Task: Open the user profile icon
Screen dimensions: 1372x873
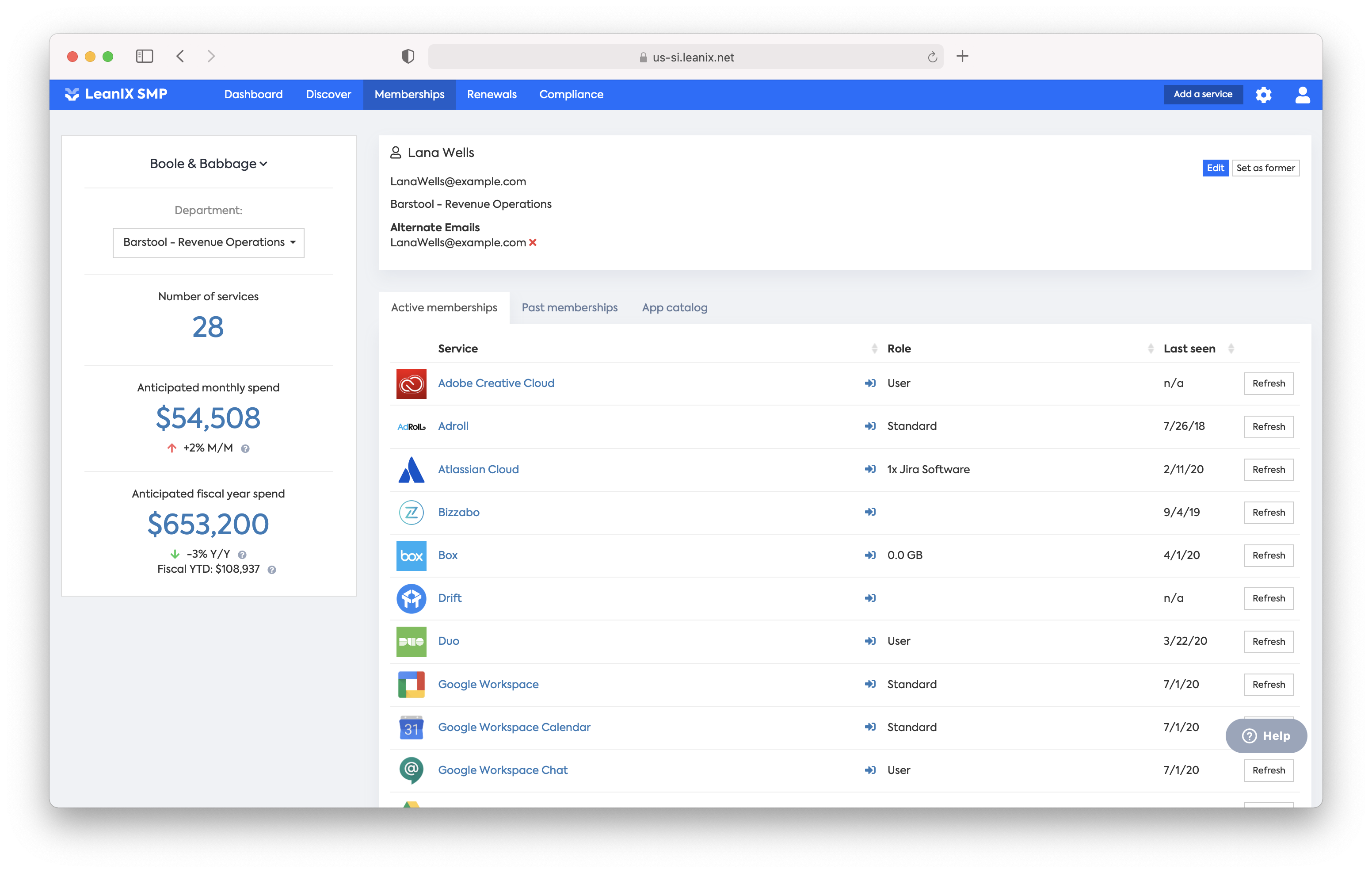Action: pyautogui.click(x=1302, y=95)
